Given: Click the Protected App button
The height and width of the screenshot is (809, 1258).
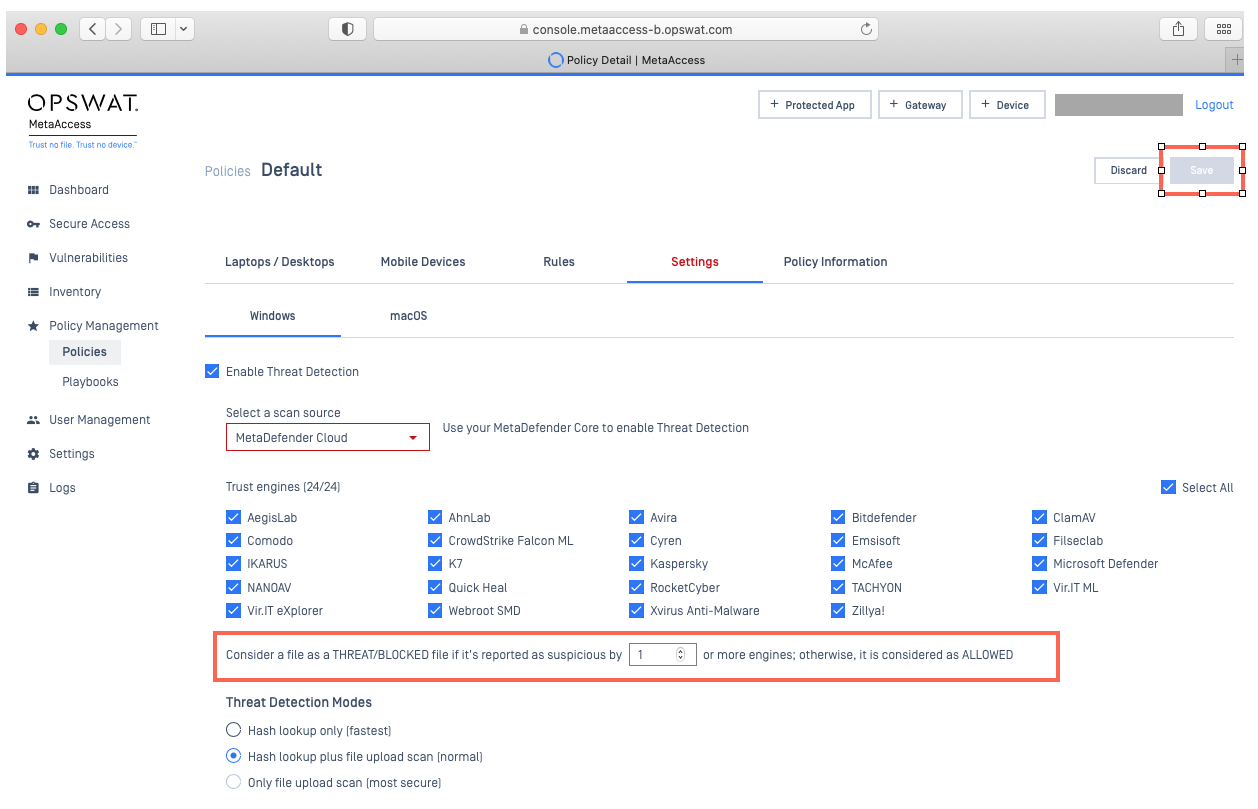Looking at the screenshot, I should click(814, 105).
